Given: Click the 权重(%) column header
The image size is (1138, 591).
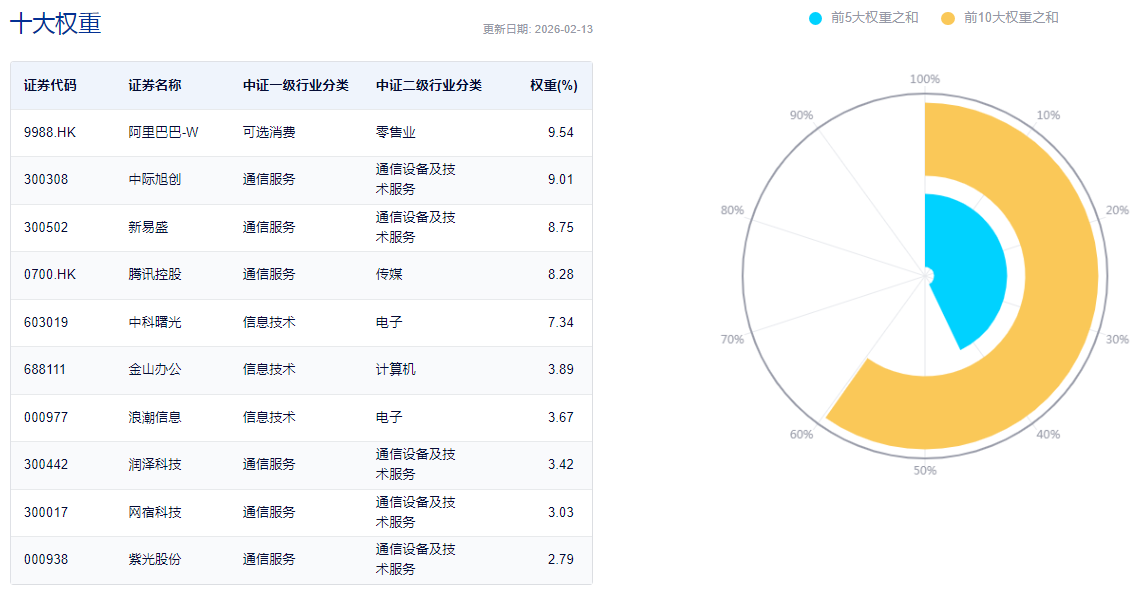Looking at the screenshot, I should point(554,86).
